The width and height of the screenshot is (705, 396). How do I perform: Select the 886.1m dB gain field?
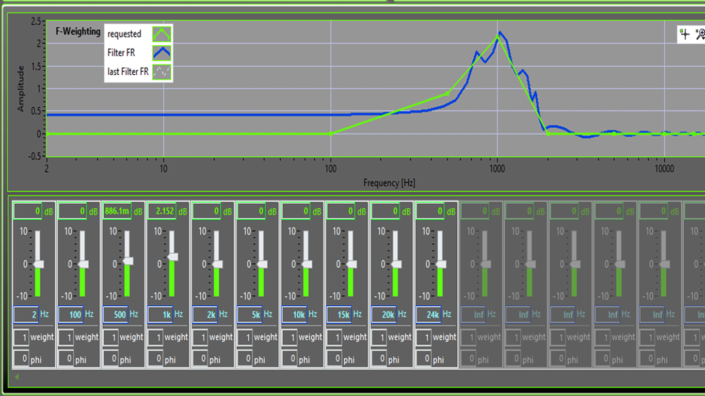(117, 211)
